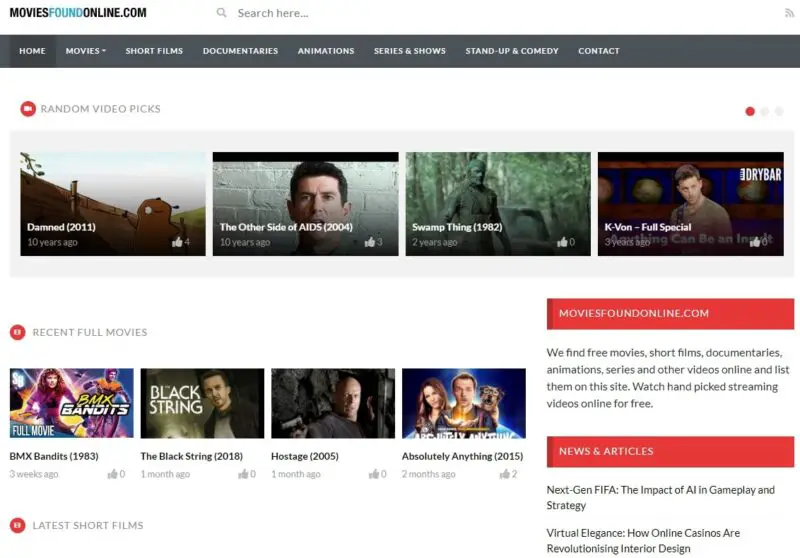Click the Recent Full Movies section icon
This screenshot has height=558, width=800.
tap(17, 332)
